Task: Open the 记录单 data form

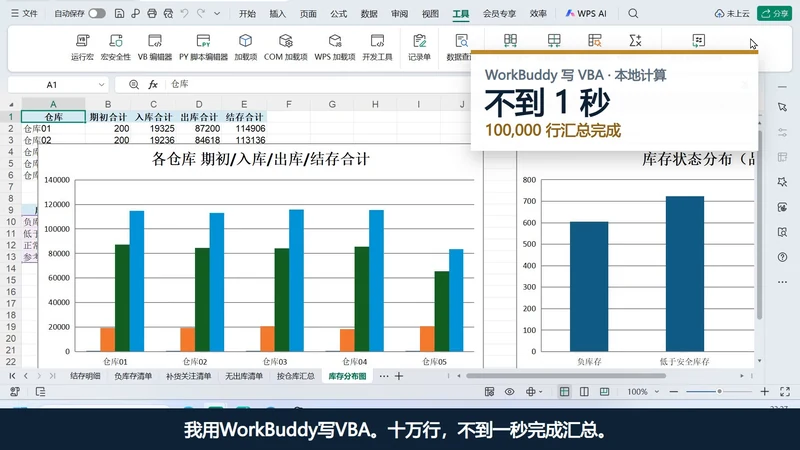Action: pos(419,47)
